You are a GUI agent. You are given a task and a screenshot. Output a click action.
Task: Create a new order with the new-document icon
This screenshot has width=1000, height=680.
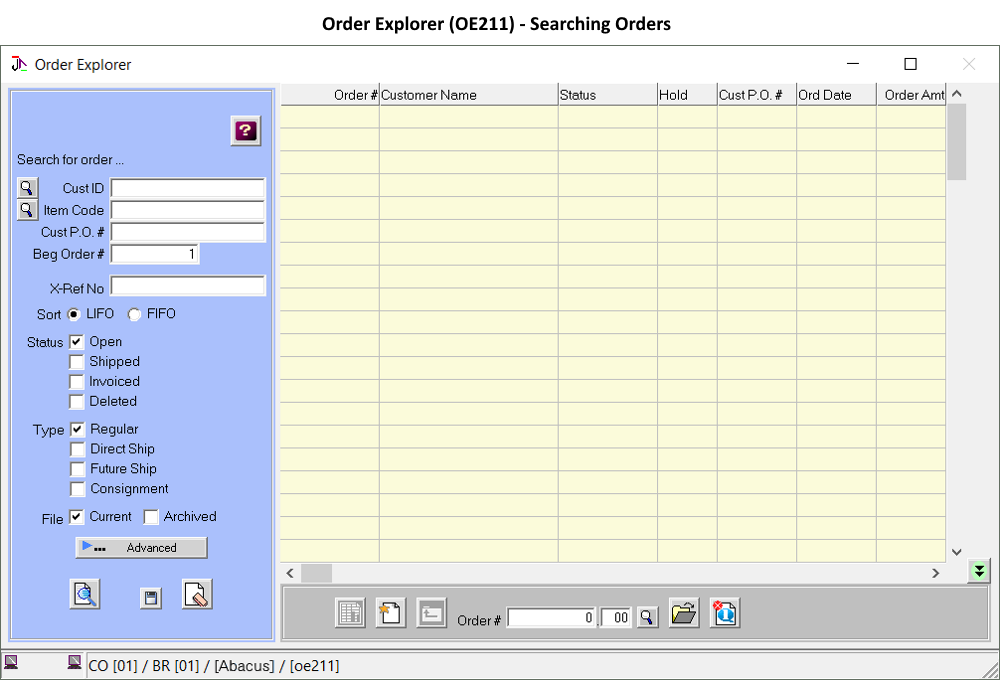tap(390, 613)
